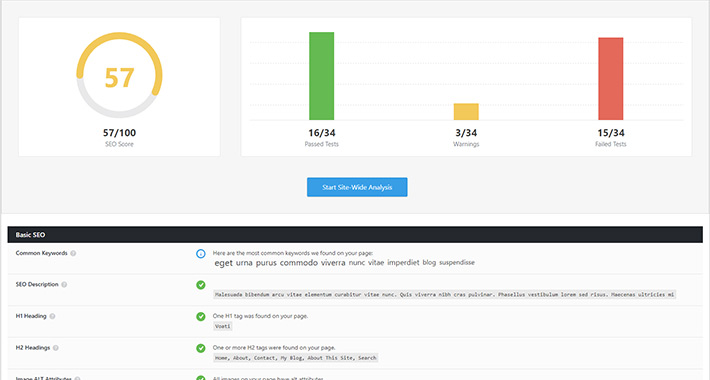Click the keyword 'nunc'
Image resolution: width=710 pixels, height=380 pixels.
click(x=357, y=263)
